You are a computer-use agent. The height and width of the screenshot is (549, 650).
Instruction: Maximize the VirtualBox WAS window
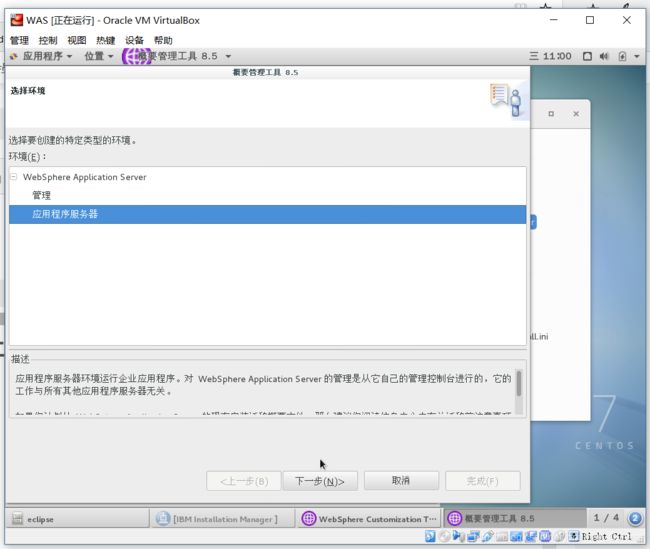coord(590,20)
